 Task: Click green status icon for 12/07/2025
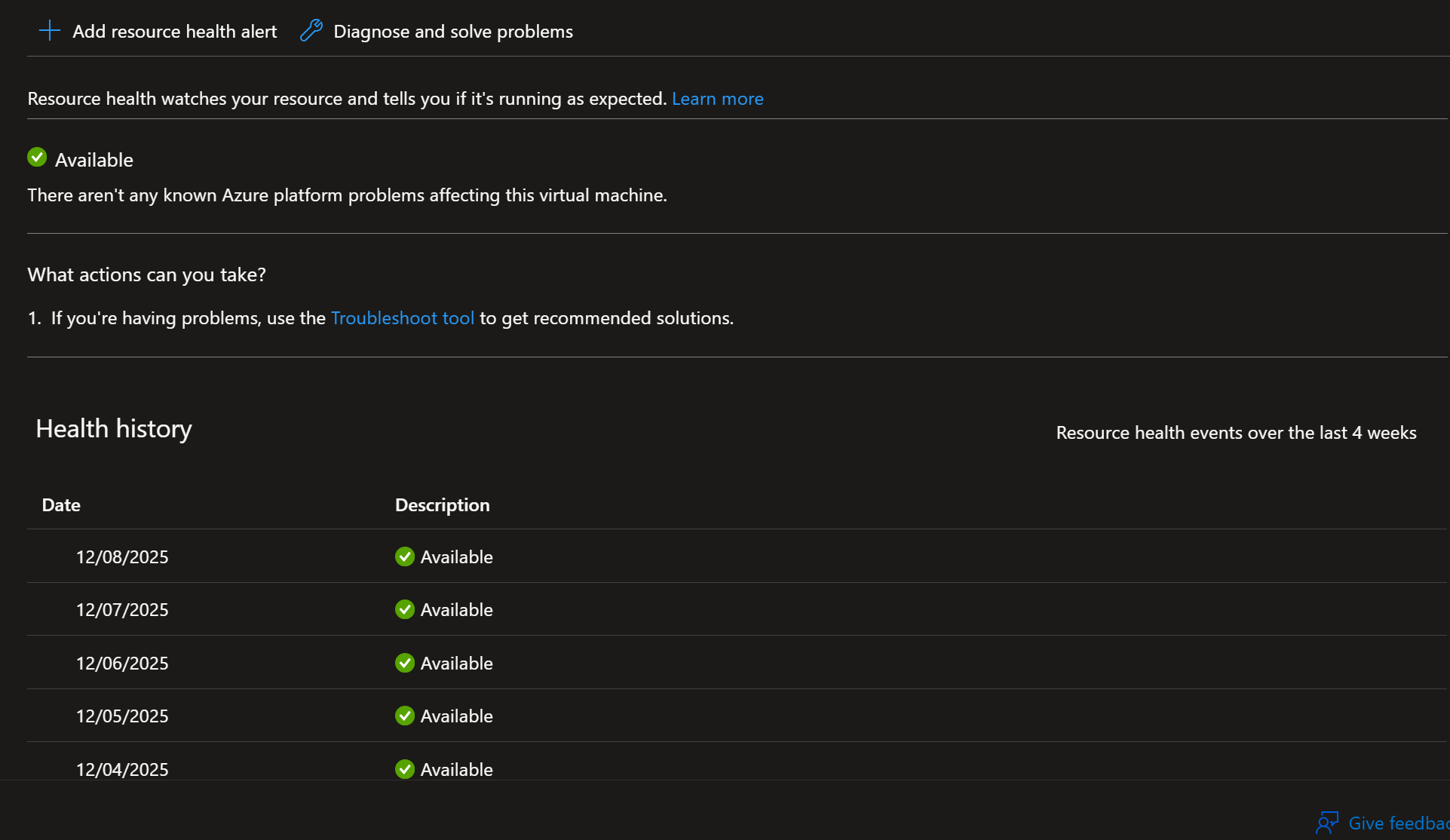[x=405, y=609]
